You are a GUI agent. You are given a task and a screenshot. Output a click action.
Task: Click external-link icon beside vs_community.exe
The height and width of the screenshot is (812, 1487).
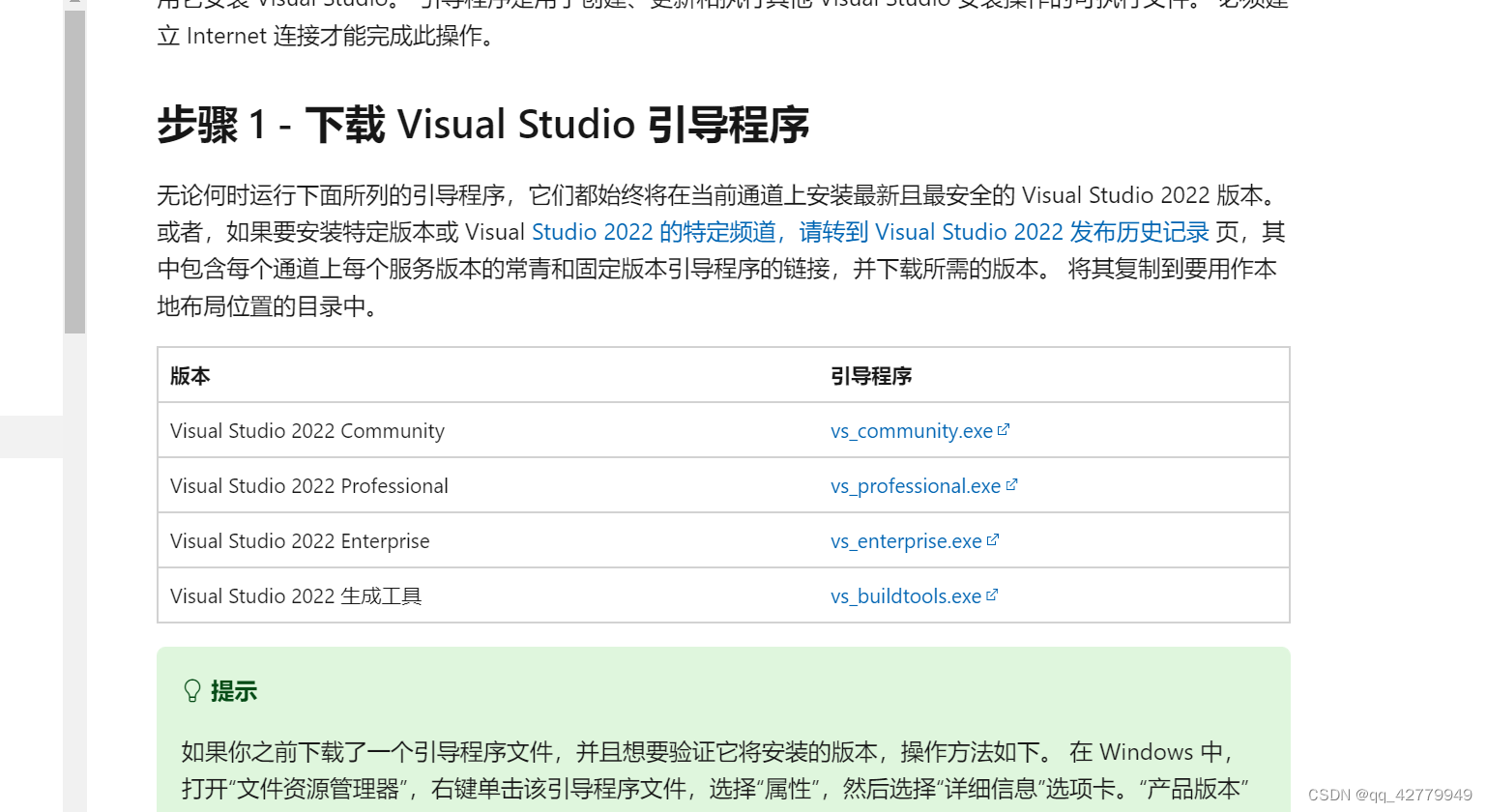point(1004,429)
